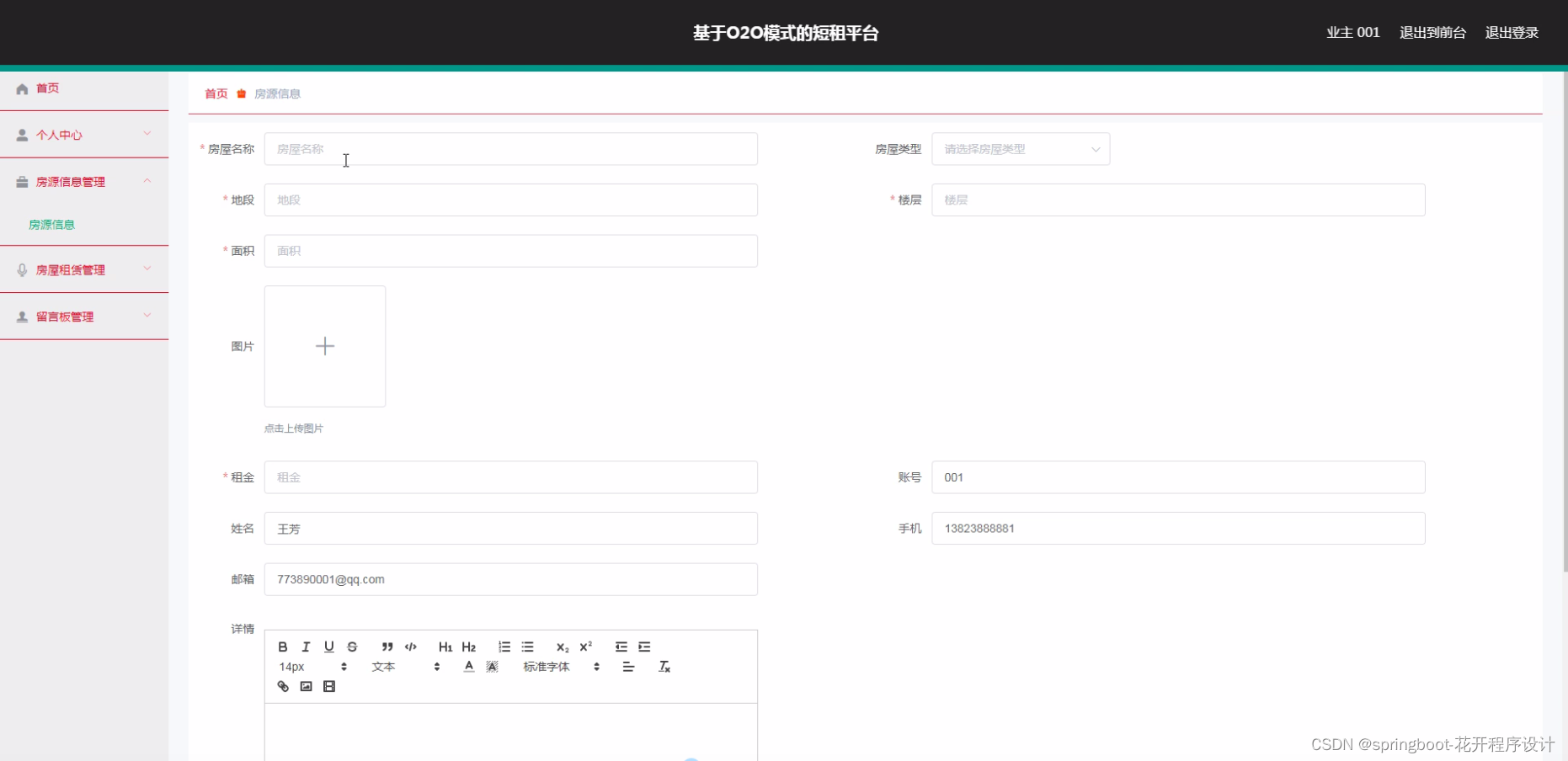Toggle italic formatting in the editor
Image resolution: width=1568 pixels, height=761 pixels.
click(306, 647)
